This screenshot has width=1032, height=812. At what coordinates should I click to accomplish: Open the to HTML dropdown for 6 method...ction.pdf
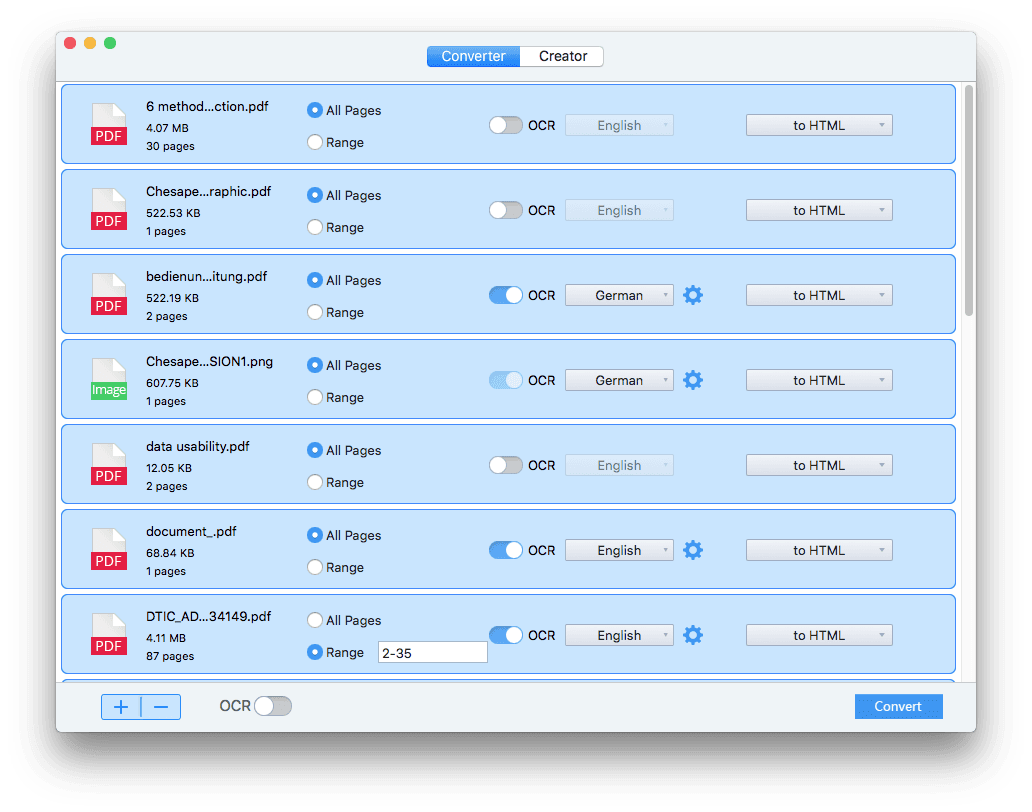click(819, 125)
